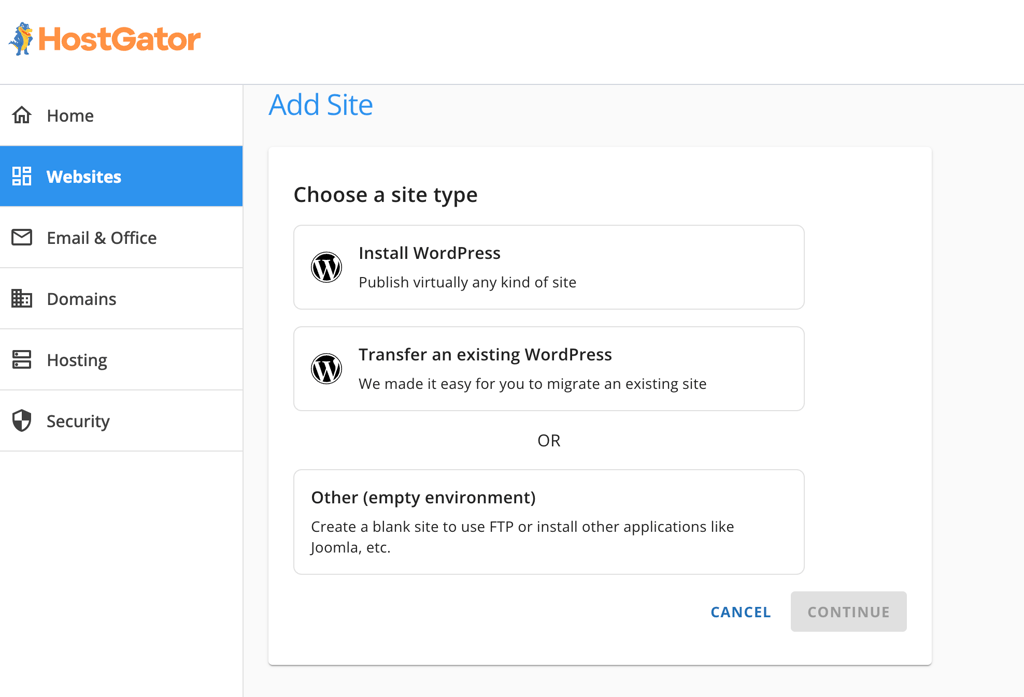Viewport: 1024px width, 697px height.
Task: Click 'We made it easy for you to migrate' text
Action: click(x=532, y=383)
